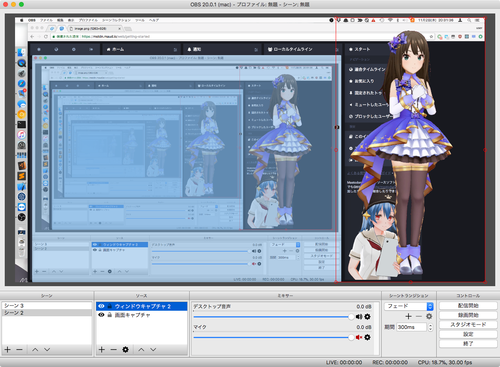Click browser reload icon in captured preview
Viewport: 500px width, 367px height.
[46, 36]
